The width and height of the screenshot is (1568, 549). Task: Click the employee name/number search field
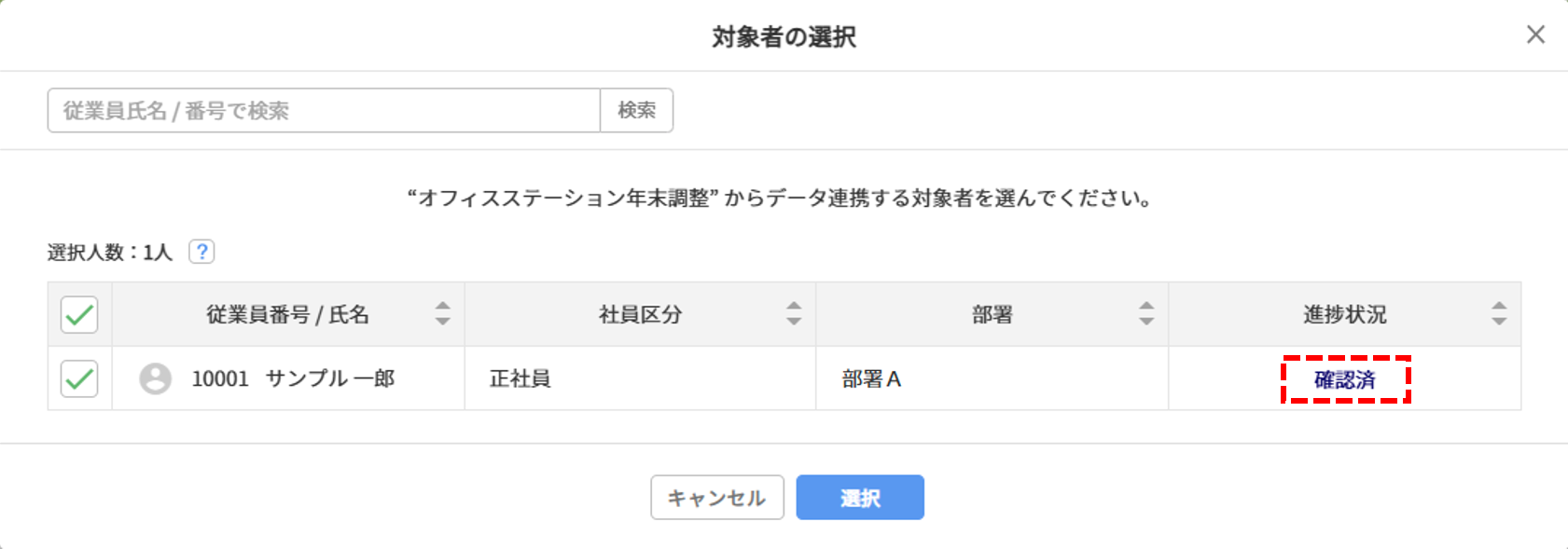pyautogui.click(x=323, y=111)
